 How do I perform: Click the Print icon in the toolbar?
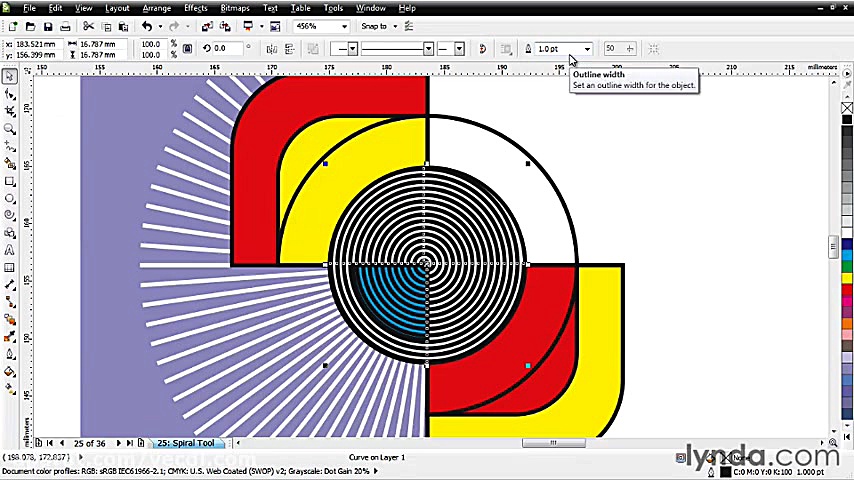point(66,26)
